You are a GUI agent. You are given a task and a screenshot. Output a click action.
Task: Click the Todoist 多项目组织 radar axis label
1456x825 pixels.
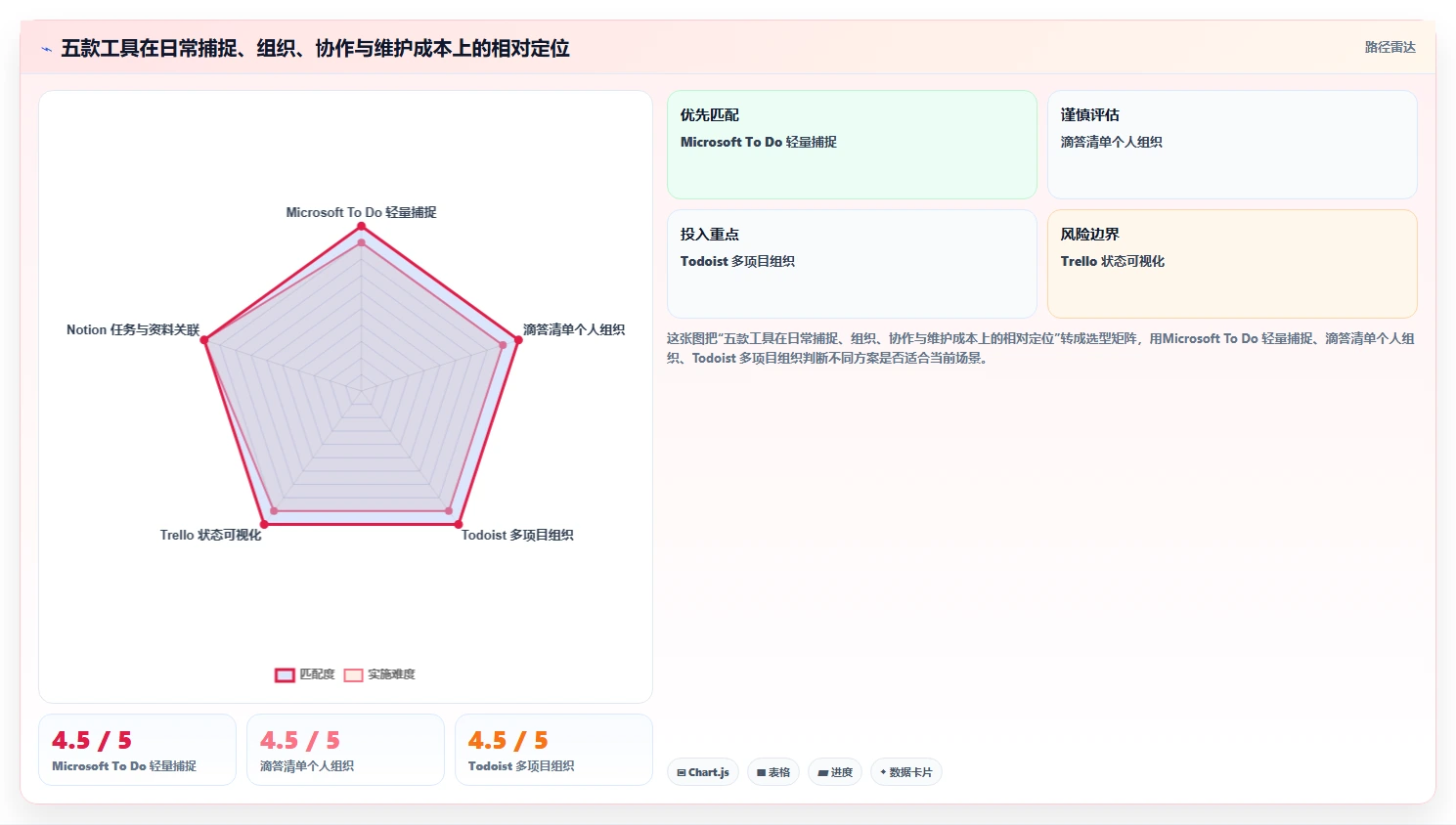(517, 535)
